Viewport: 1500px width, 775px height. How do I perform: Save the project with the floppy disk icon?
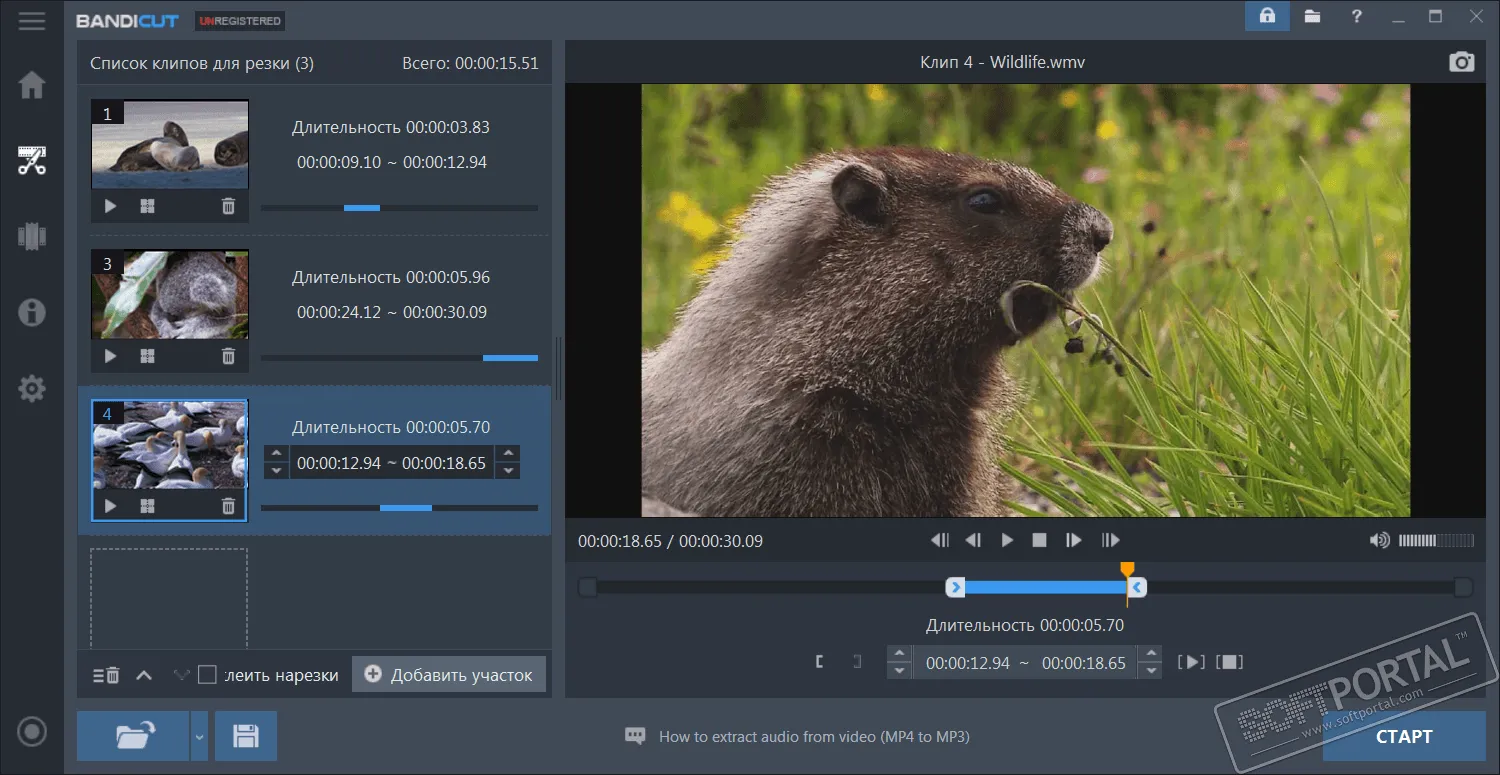pos(245,737)
